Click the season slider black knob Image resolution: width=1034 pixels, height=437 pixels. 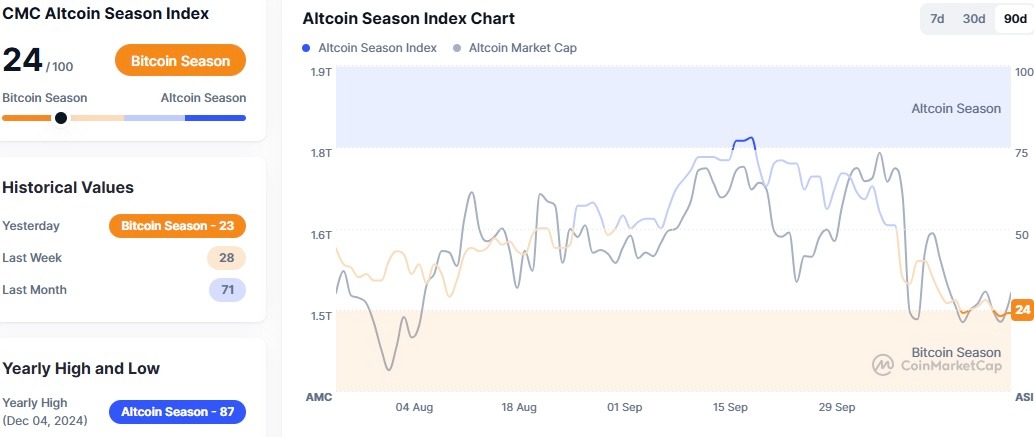coord(61,118)
